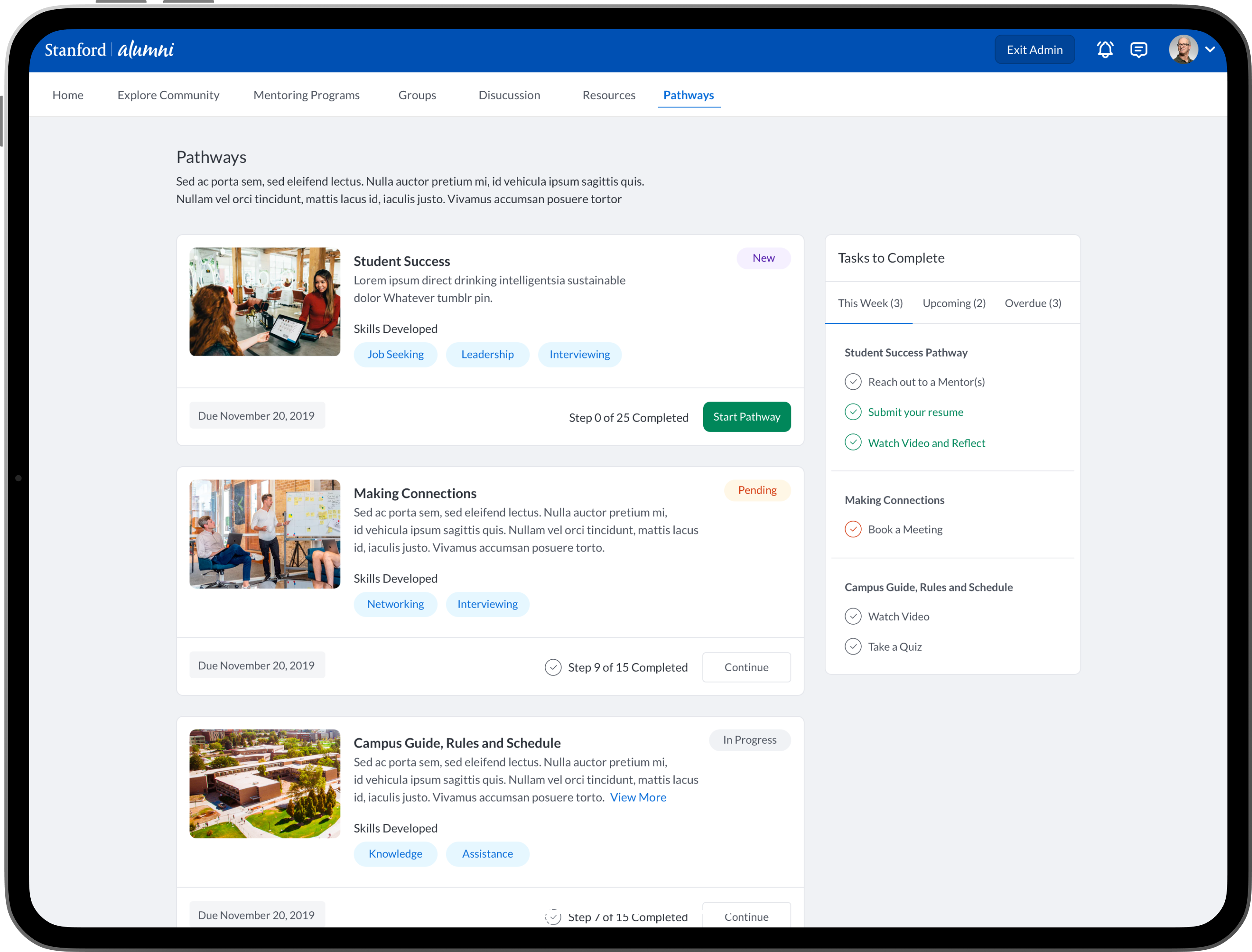The height and width of the screenshot is (952, 1252).
Task: Open the Making Connections thumbnail image
Action: 265,534
